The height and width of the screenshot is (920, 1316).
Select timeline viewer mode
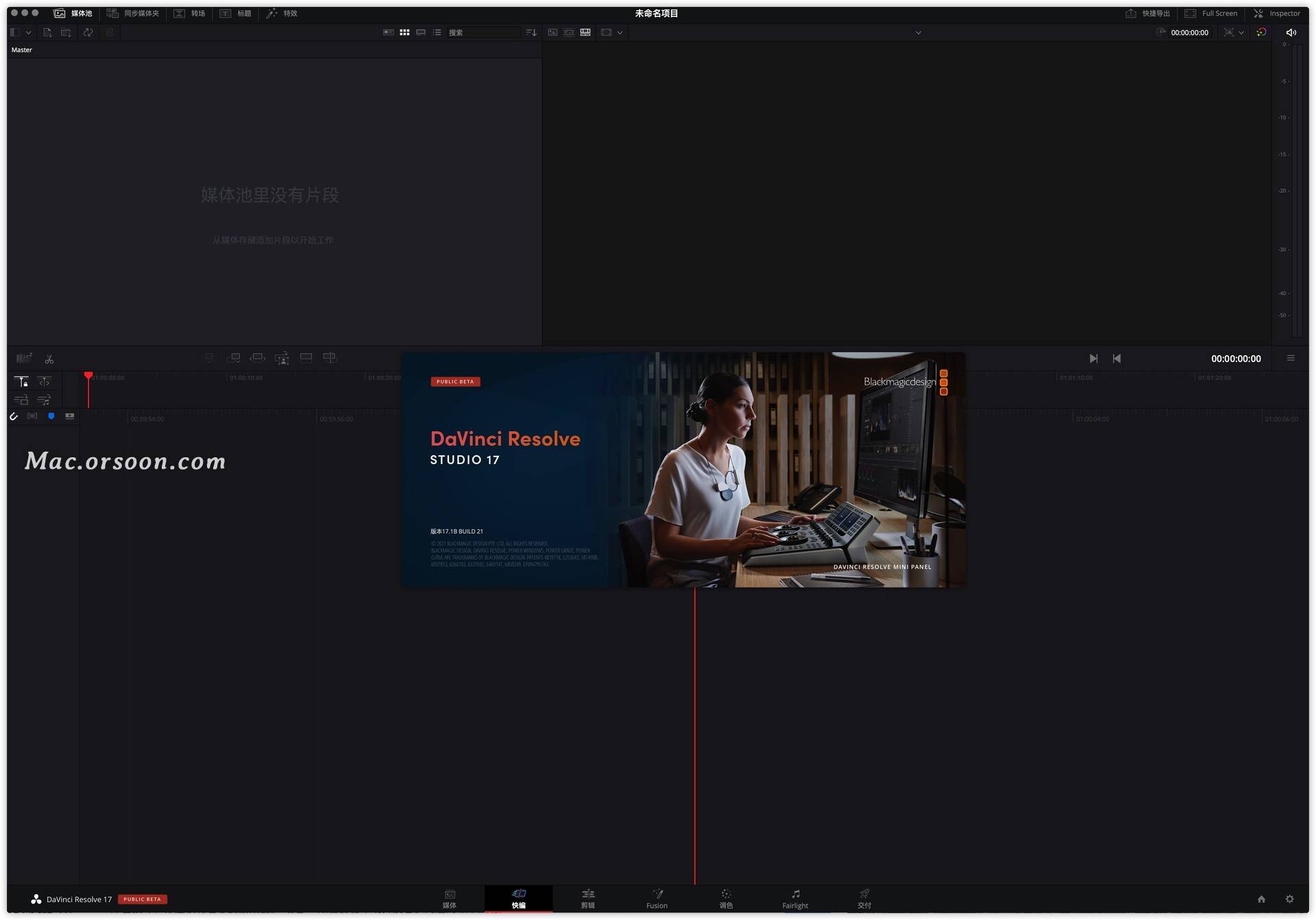585,32
